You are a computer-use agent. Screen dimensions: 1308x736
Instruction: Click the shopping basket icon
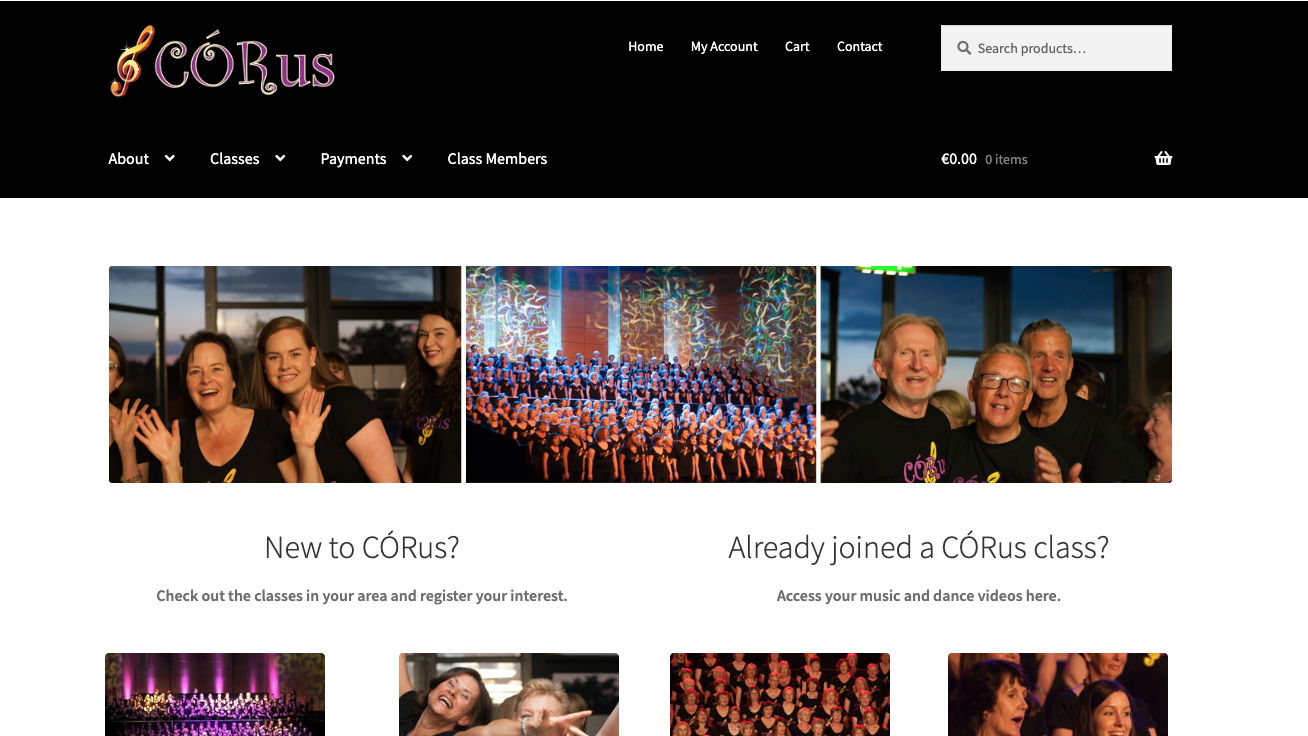pos(1163,158)
